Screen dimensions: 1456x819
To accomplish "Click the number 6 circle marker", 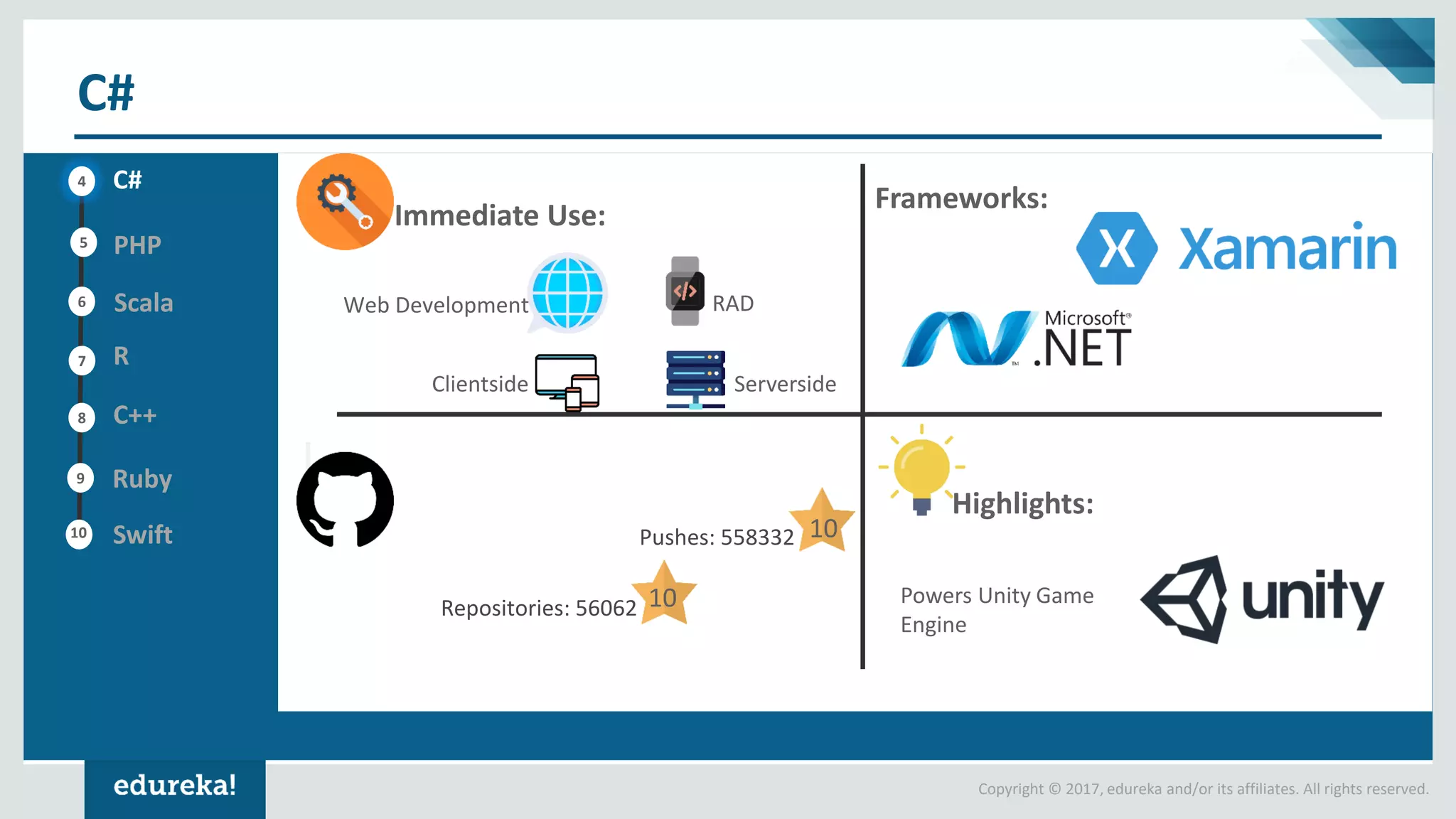I will pos(82,302).
